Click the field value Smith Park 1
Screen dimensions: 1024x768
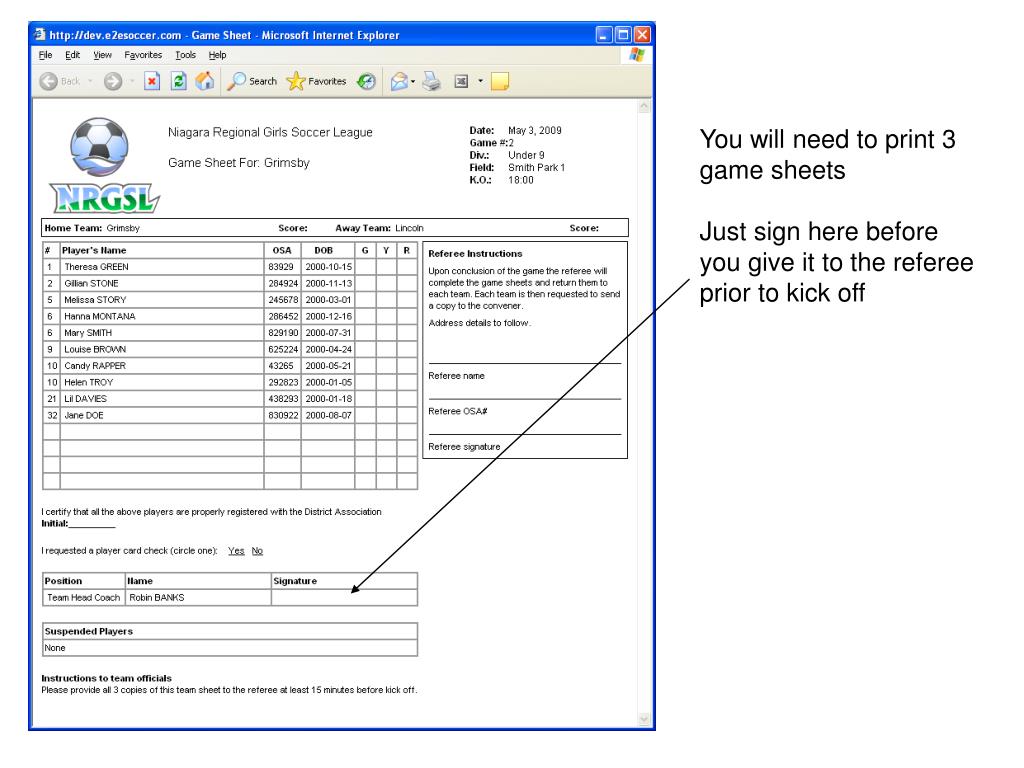537,167
